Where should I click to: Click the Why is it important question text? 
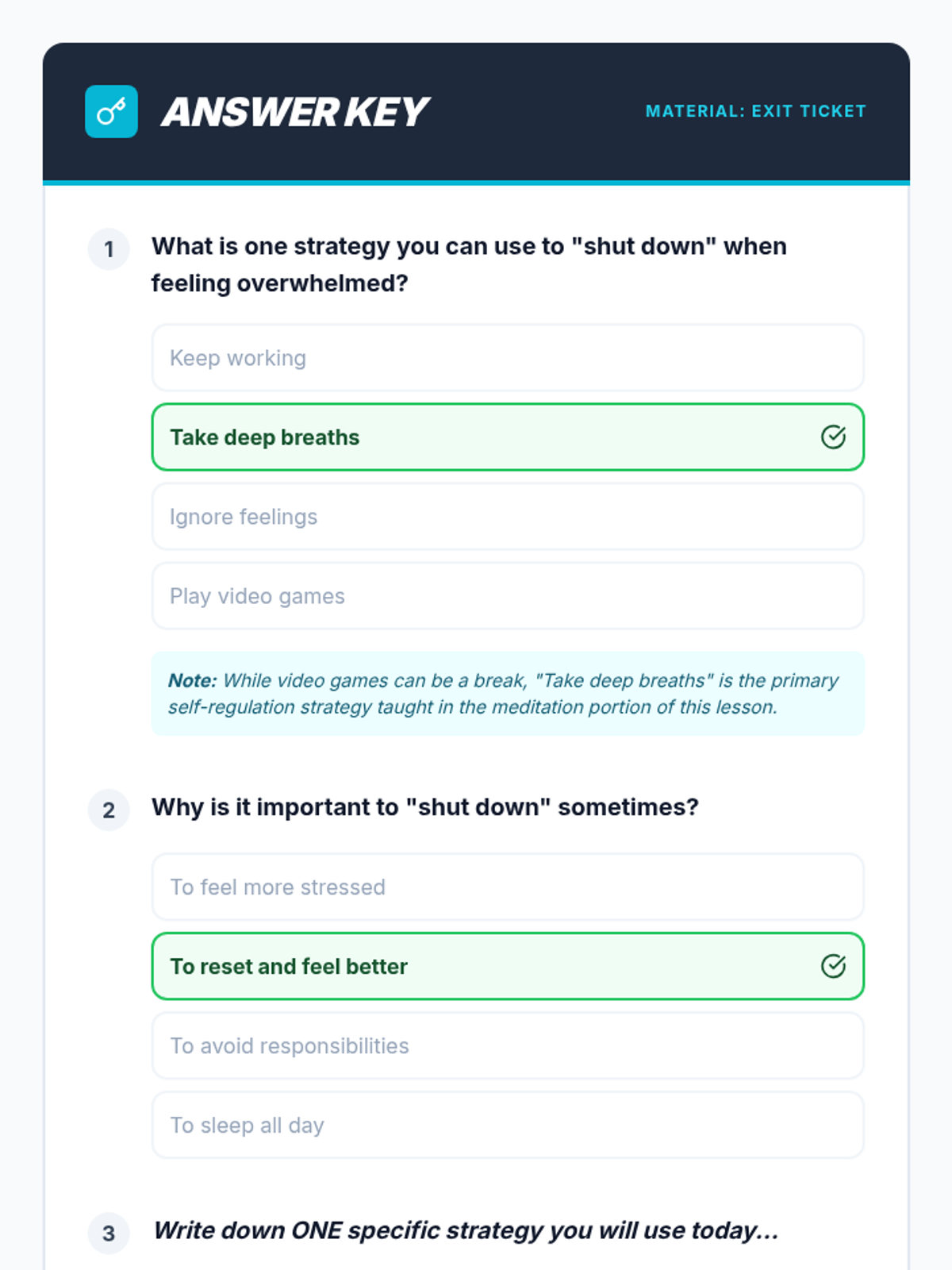[425, 807]
